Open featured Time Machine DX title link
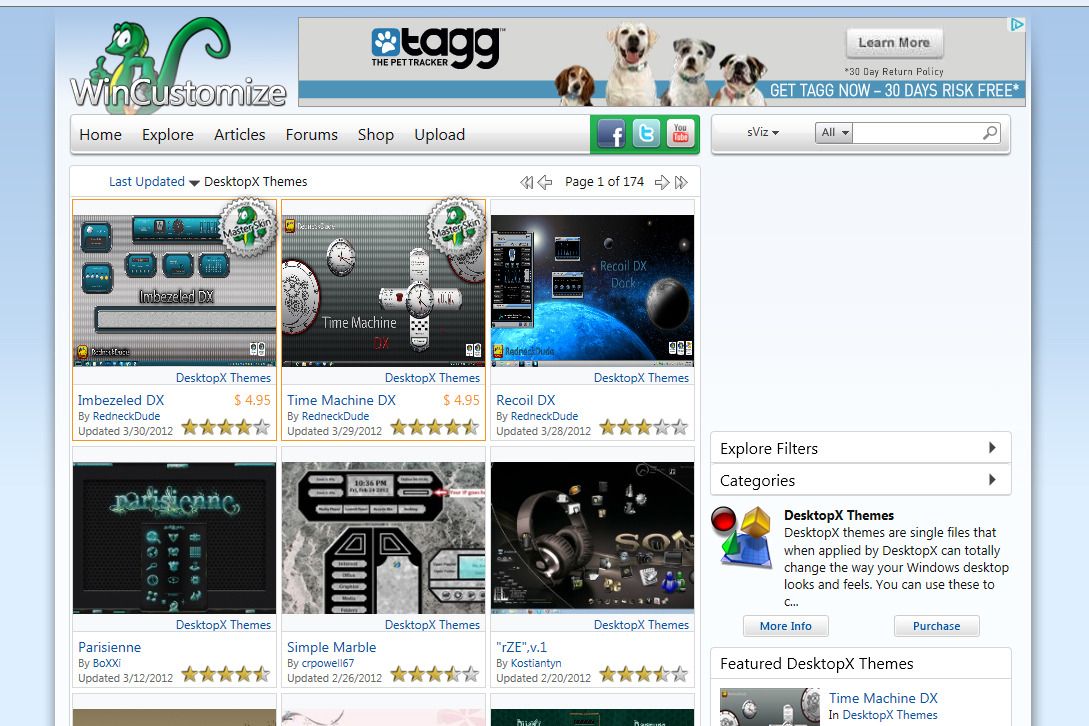 [883, 698]
